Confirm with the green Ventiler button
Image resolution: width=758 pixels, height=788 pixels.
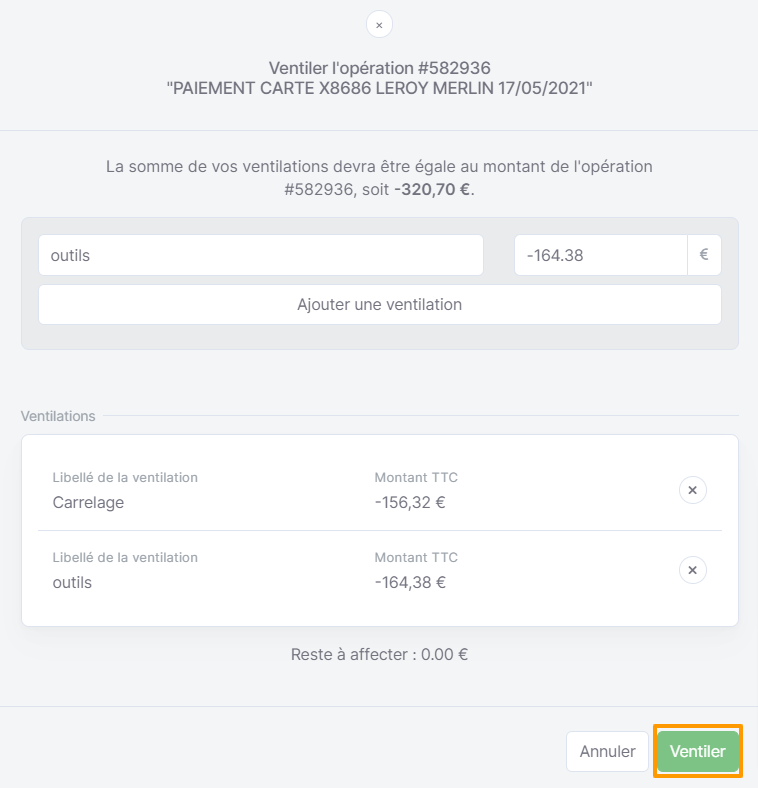[698, 751]
